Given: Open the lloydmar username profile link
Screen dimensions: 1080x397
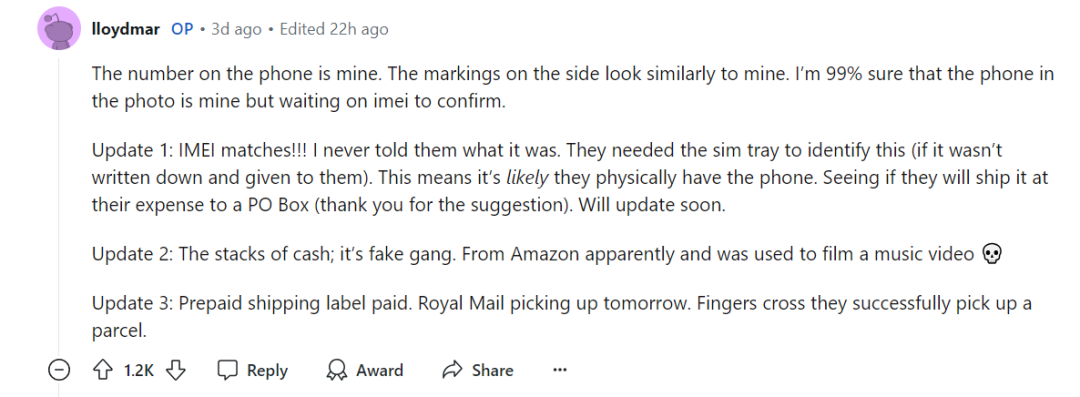Looking at the screenshot, I should click(125, 30).
